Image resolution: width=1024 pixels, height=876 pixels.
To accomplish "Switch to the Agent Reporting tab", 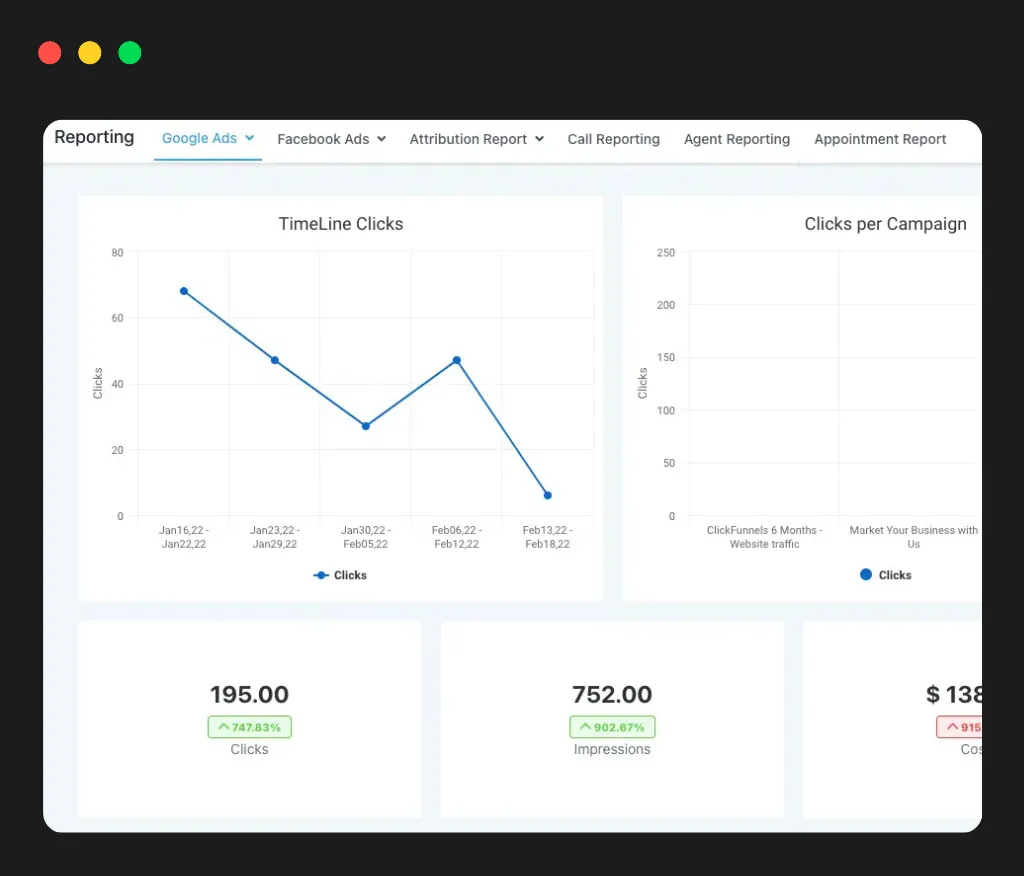I will point(737,139).
